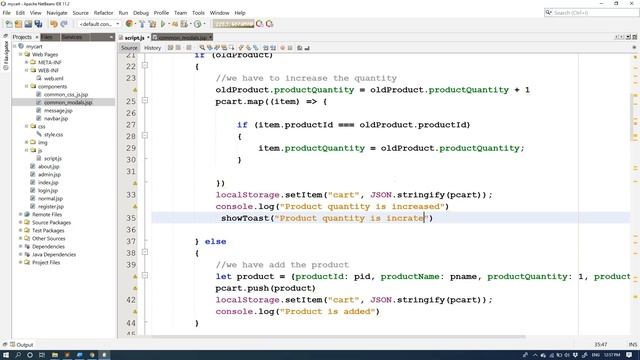
Task: Click warning icon beside line 24
Action: point(135,90)
